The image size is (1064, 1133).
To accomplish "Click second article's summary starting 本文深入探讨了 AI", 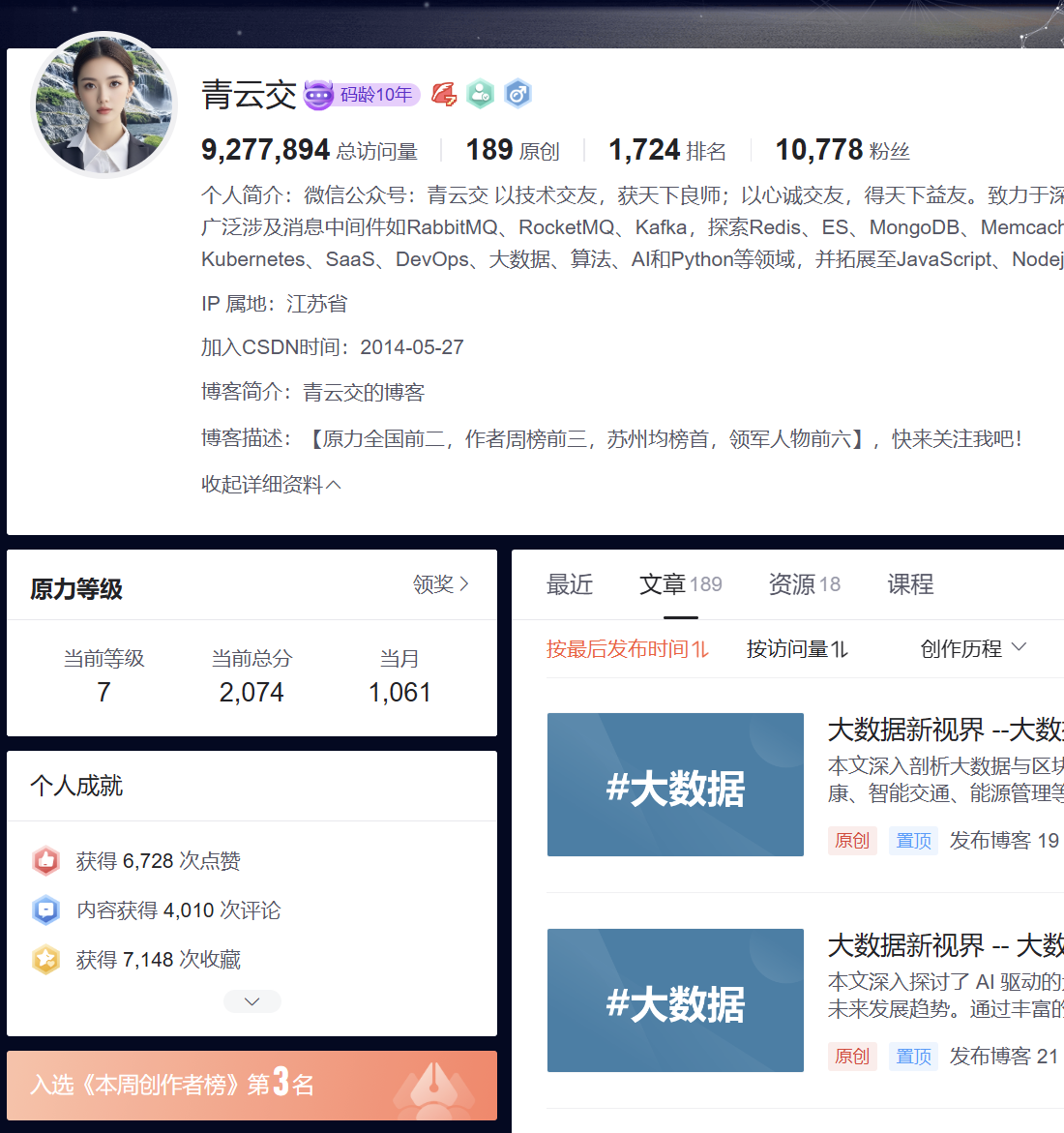I will point(946,995).
